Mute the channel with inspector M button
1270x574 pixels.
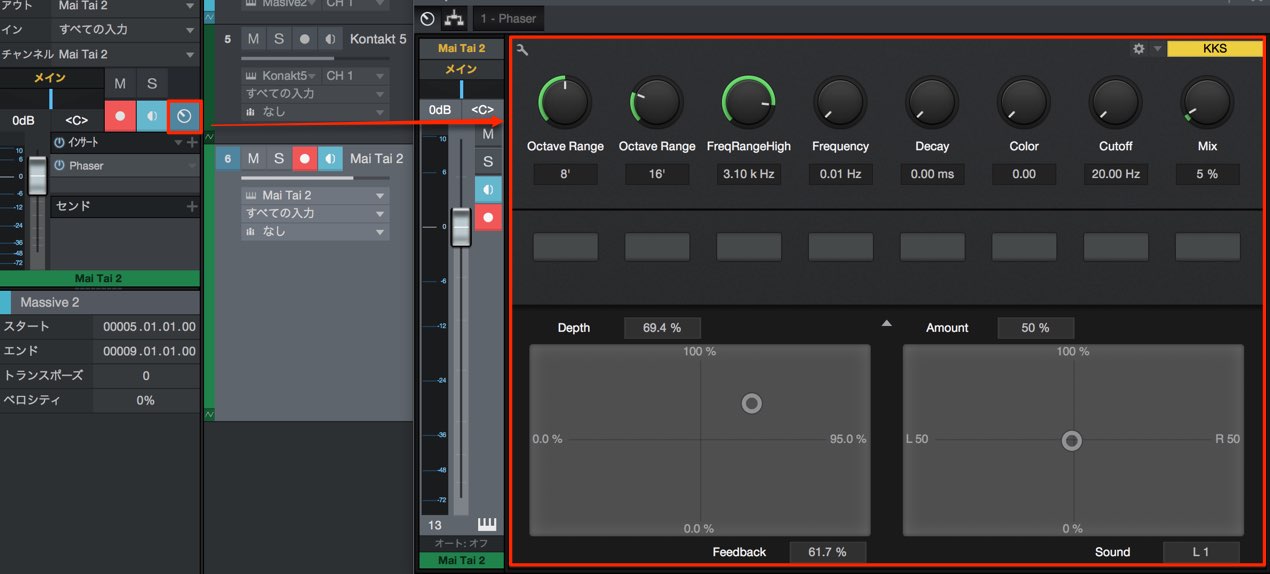tap(120, 84)
